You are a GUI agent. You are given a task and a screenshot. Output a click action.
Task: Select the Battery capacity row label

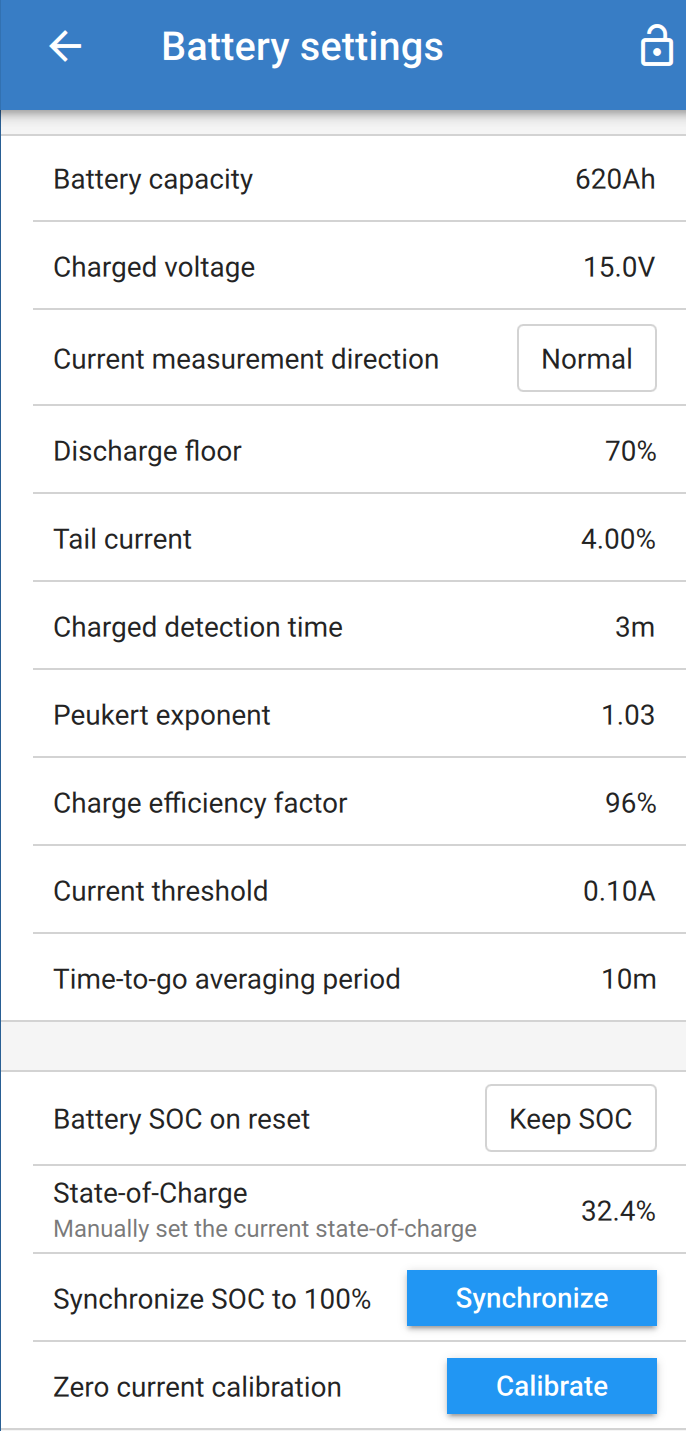[153, 180]
